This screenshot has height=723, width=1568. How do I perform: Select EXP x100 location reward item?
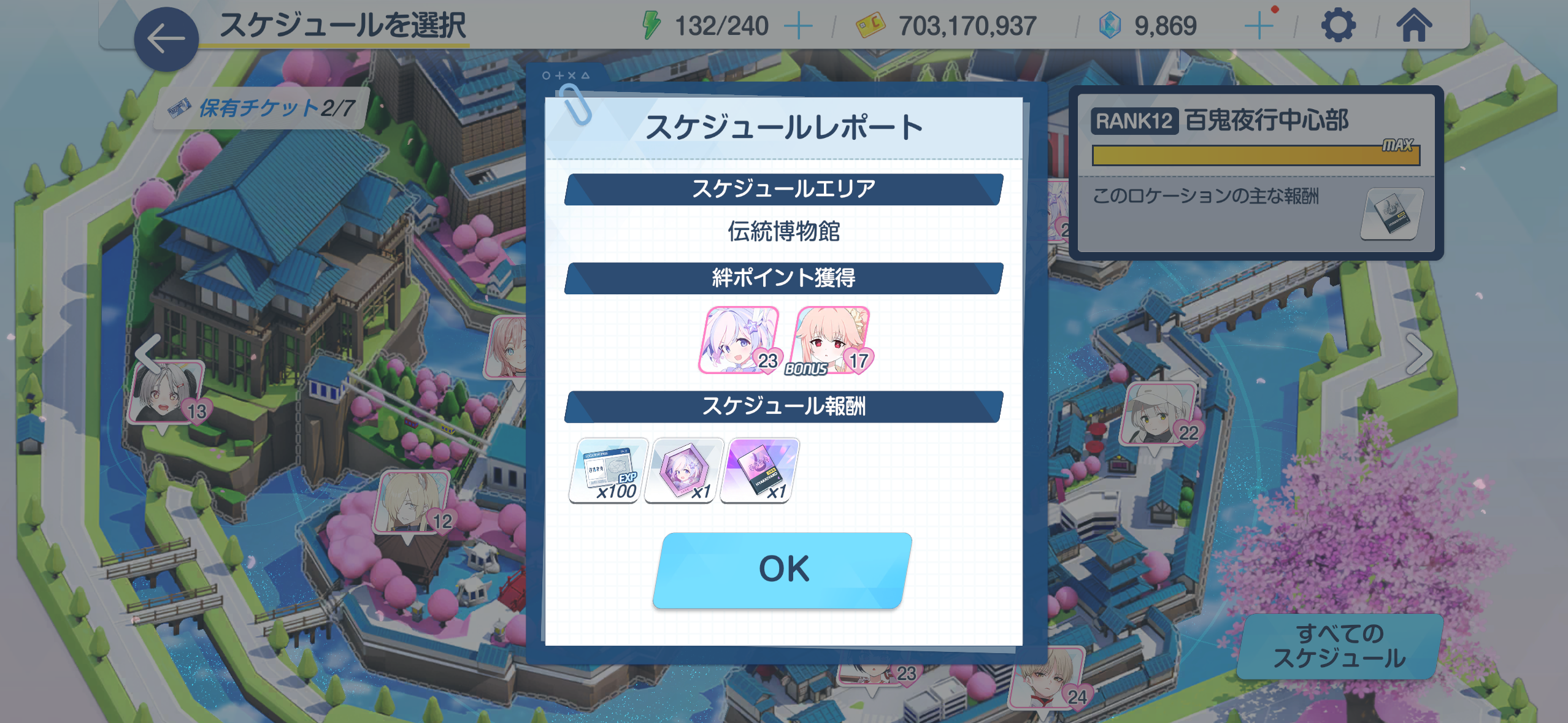tap(607, 470)
